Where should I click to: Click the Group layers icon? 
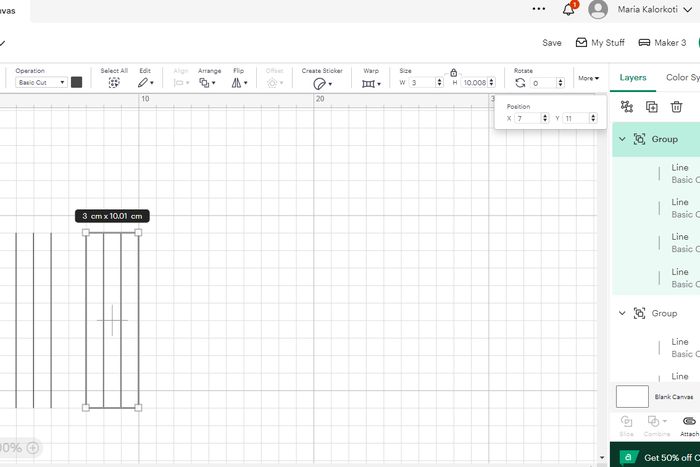tap(627, 106)
